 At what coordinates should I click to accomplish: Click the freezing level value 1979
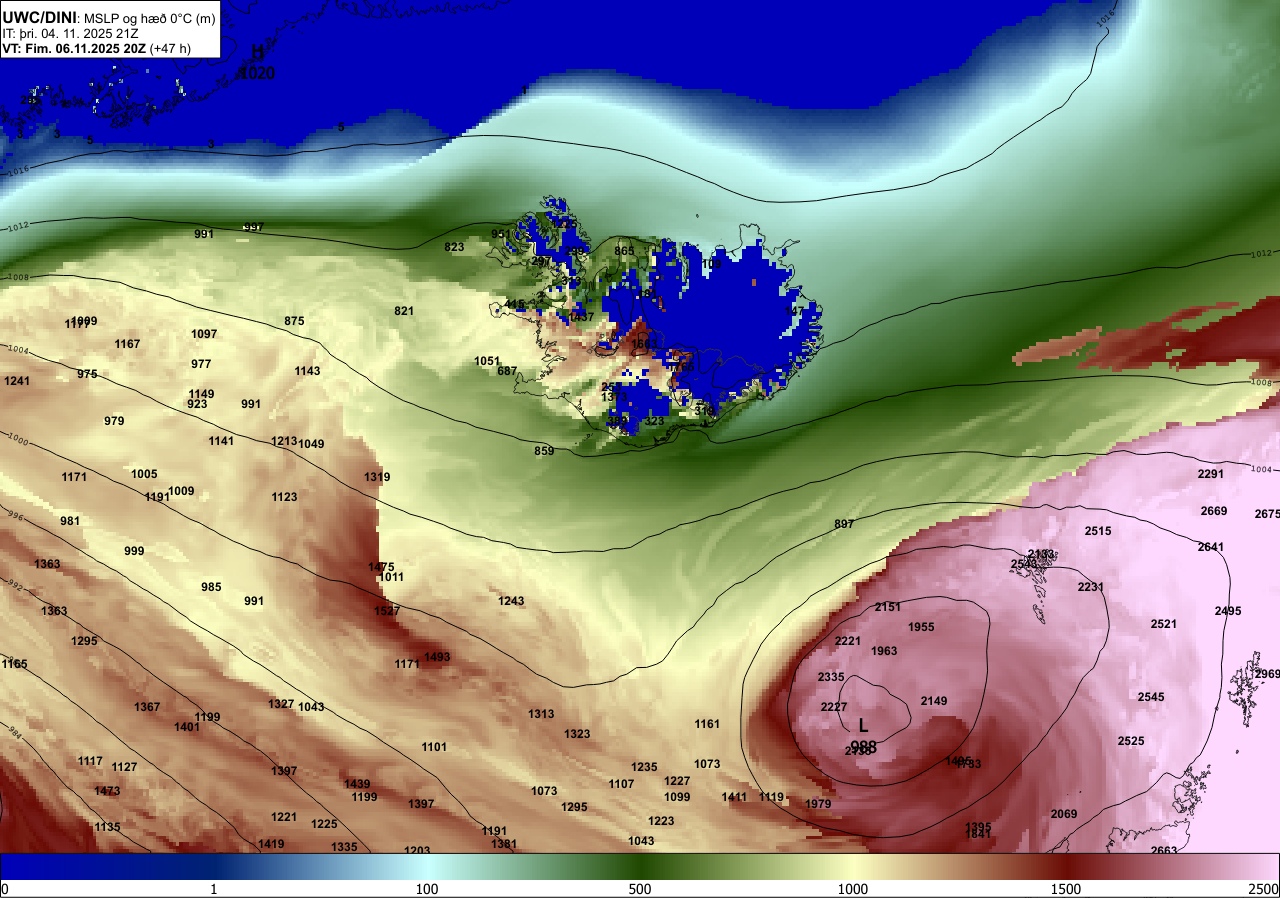(818, 804)
